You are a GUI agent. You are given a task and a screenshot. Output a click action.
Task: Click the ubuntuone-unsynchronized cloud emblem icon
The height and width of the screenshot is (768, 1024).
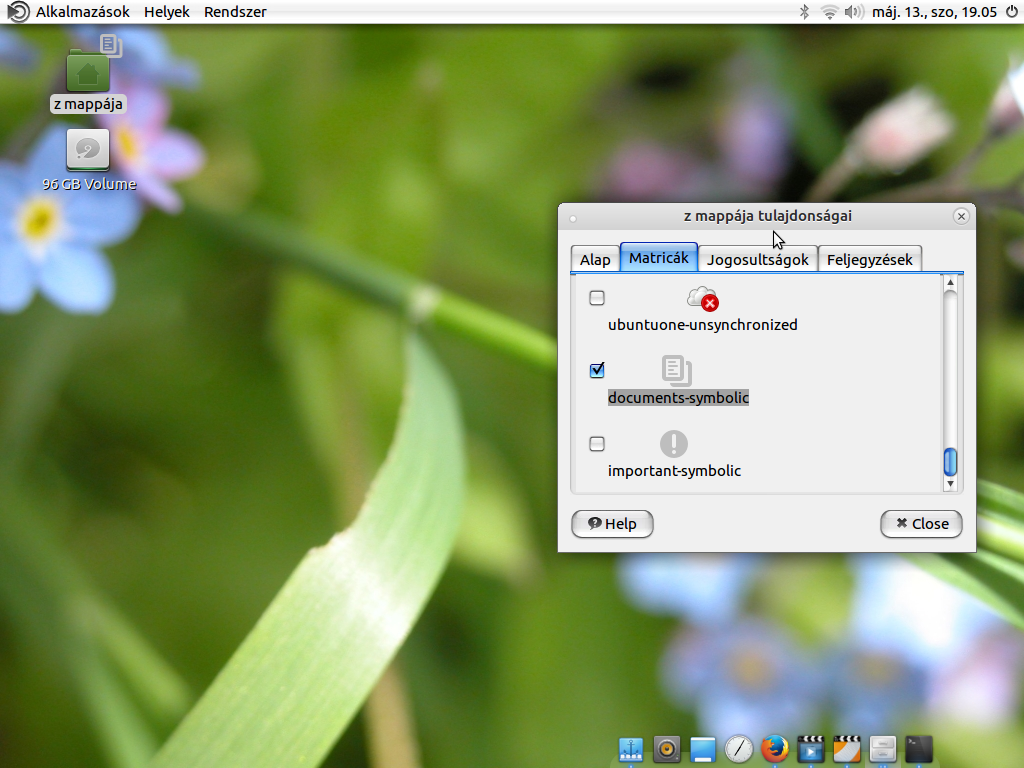click(703, 298)
